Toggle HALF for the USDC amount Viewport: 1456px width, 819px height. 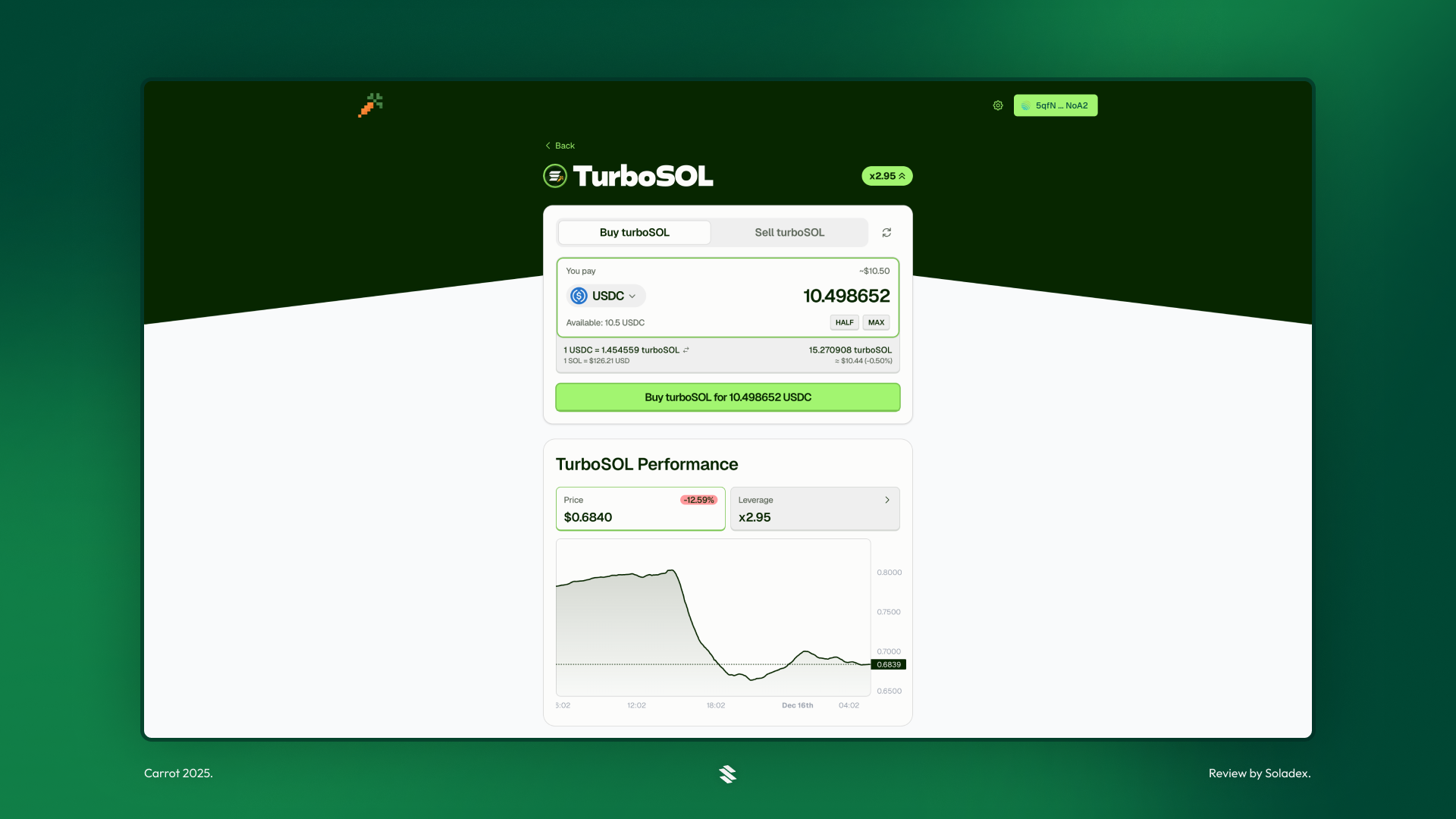coord(844,322)
